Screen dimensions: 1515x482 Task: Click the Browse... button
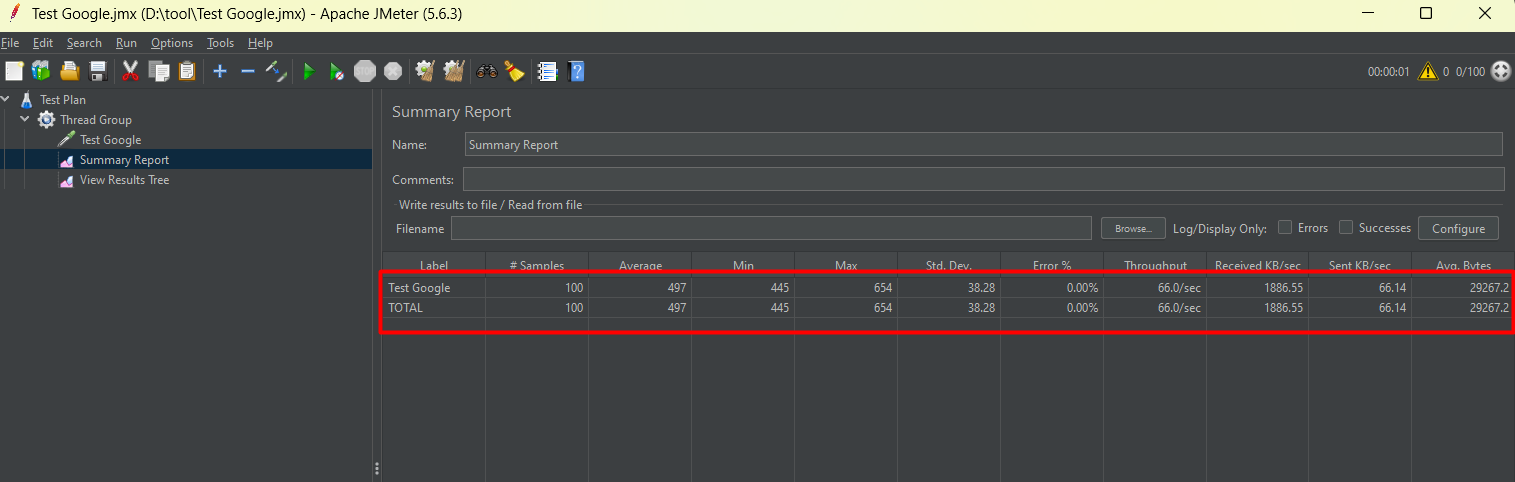pos(1133,228)
